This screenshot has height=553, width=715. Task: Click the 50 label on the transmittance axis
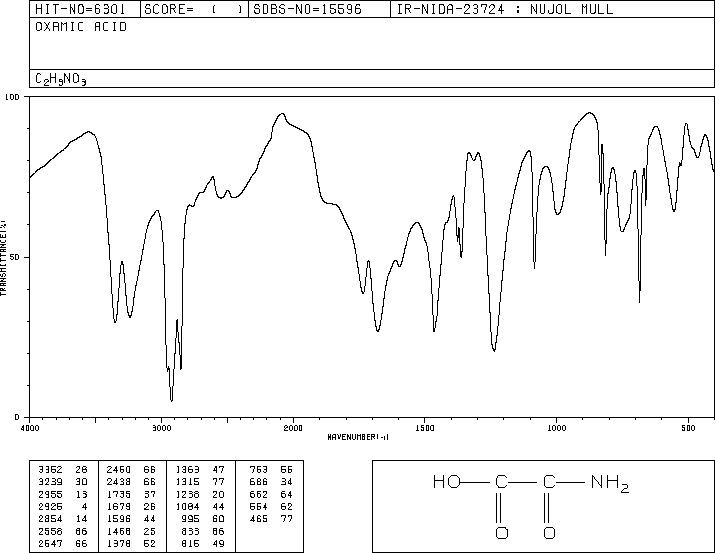click(x=15, y=257)
